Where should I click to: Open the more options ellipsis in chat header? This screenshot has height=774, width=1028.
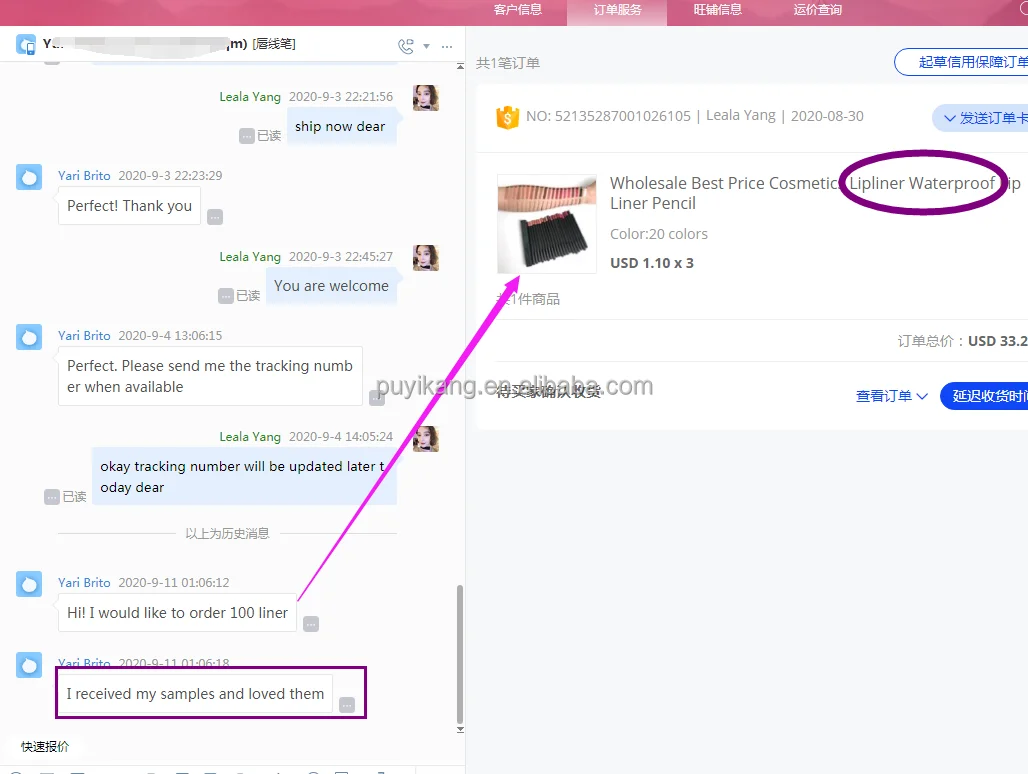(x=447, y=47)
